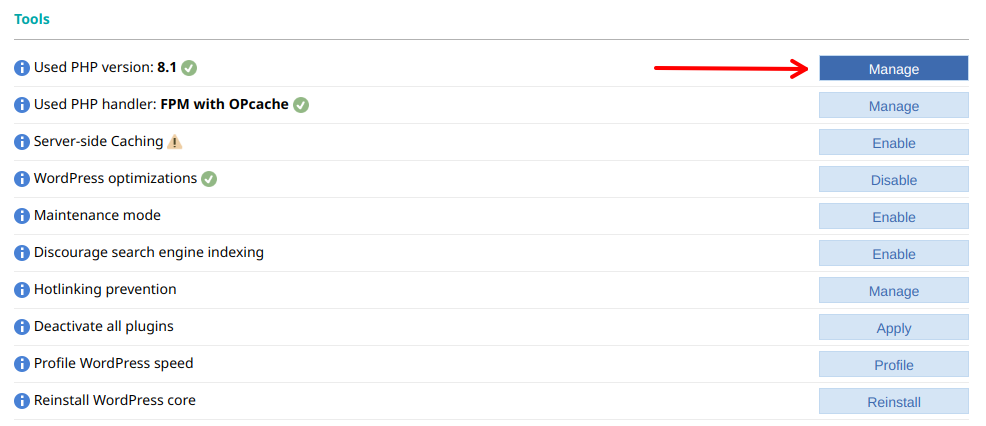
Task: Open info icon for Deactivate all plugins
Action: [22, 327]
